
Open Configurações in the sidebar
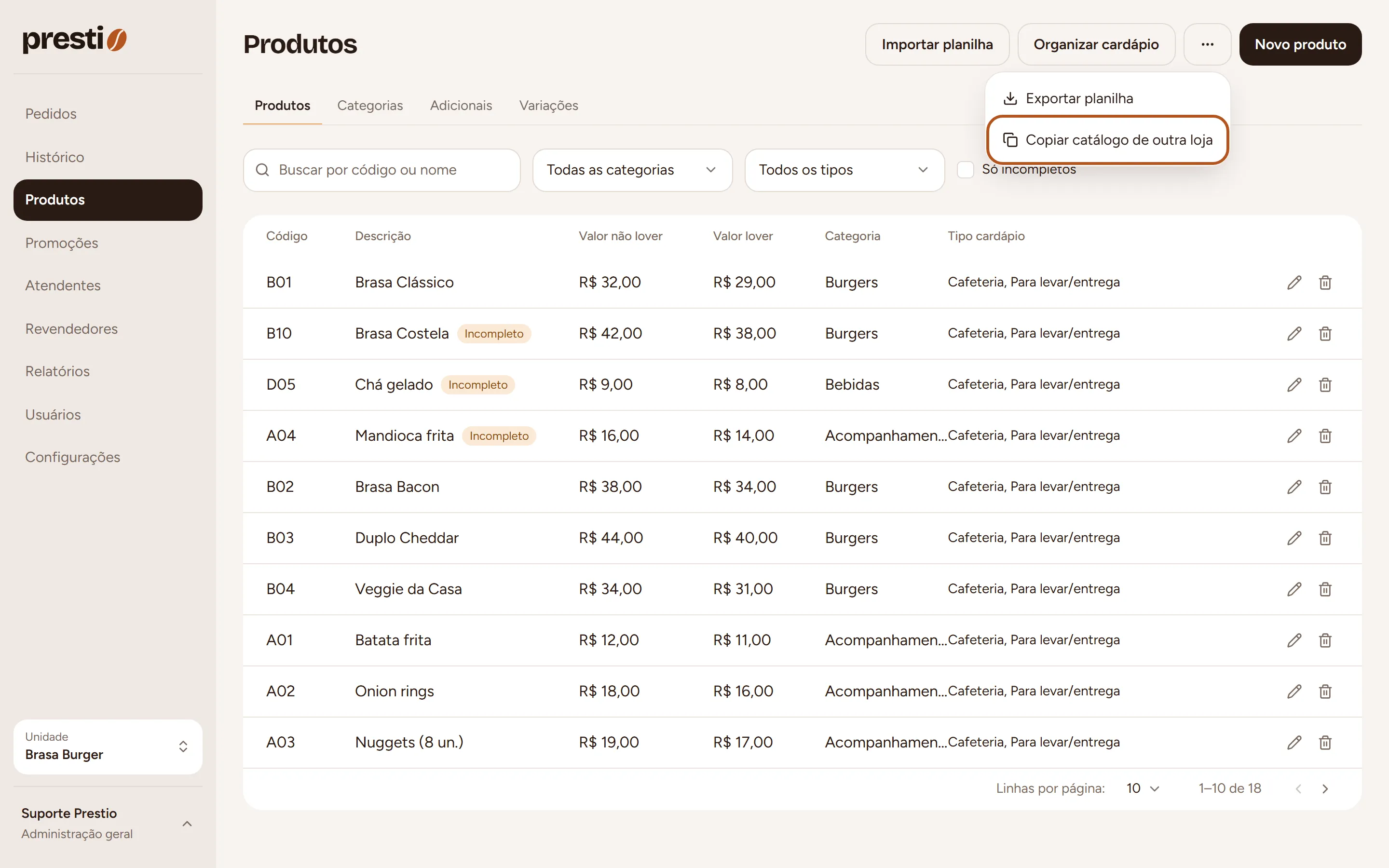[108, 457]
